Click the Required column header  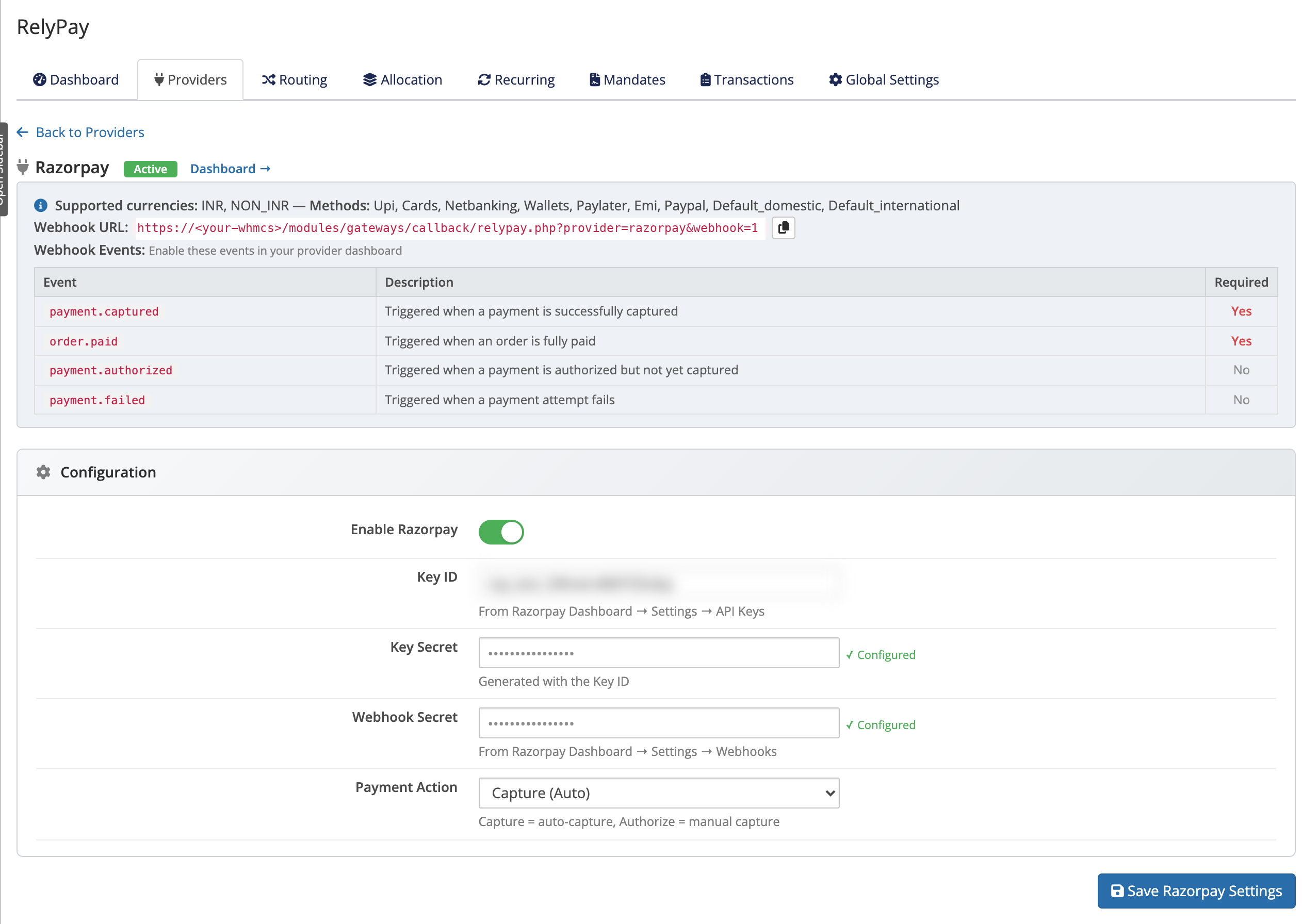[x=1241, y=282]
